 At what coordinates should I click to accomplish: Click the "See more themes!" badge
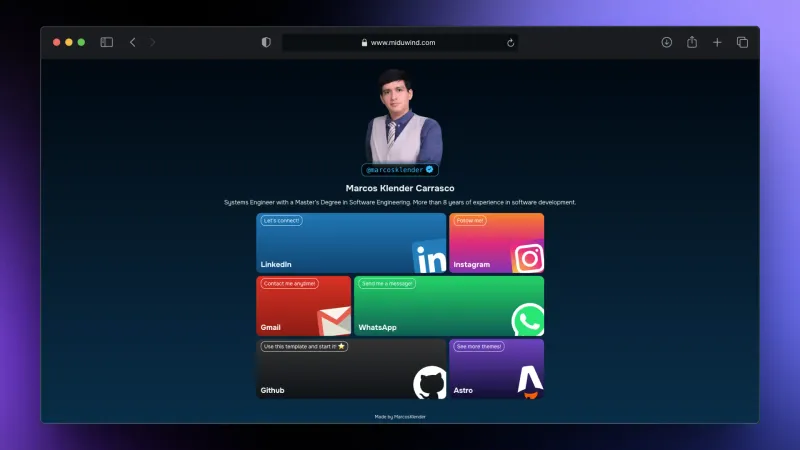click(x=479, y=346)
